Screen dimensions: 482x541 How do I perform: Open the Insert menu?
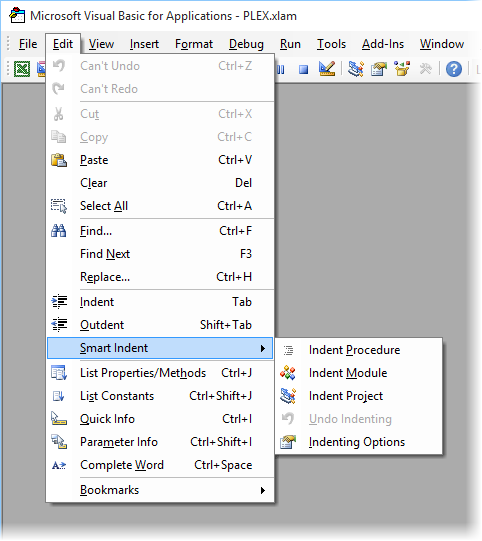point(144,44)
